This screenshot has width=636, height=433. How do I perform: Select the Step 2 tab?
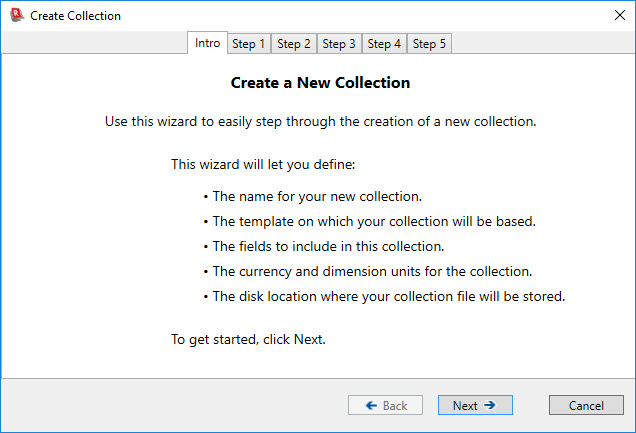[294, 44]
